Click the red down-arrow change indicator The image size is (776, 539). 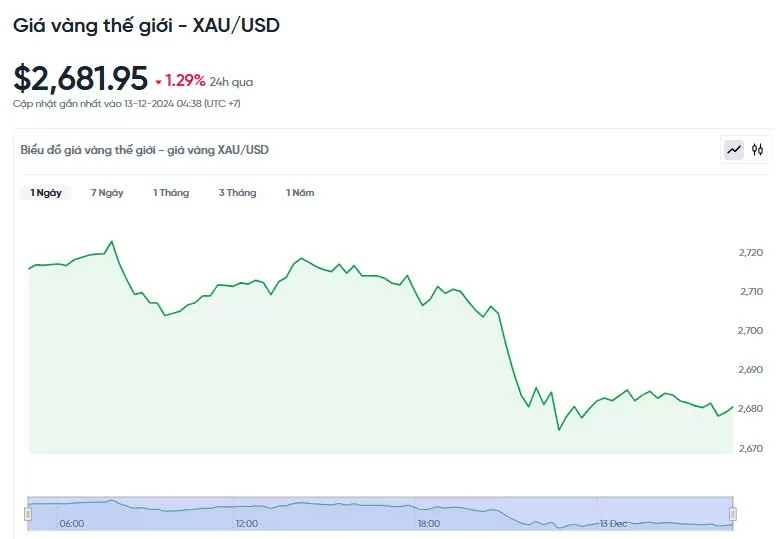point(158,82)
